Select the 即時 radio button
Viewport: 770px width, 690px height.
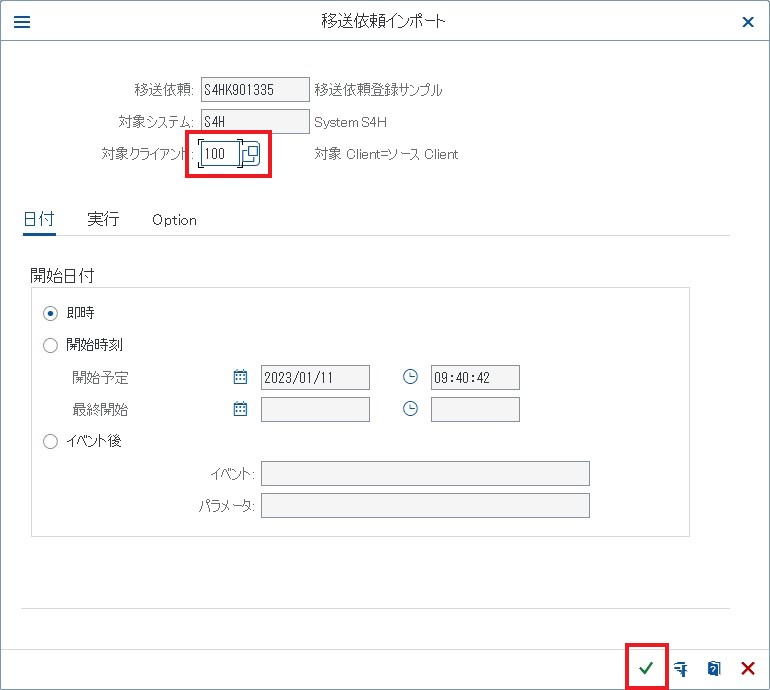51,313
